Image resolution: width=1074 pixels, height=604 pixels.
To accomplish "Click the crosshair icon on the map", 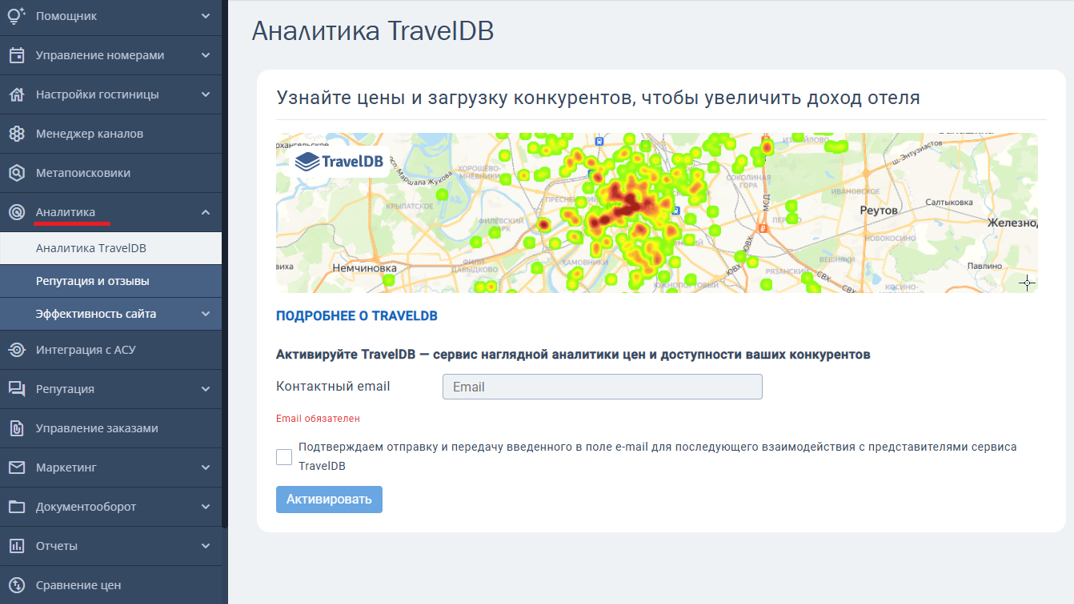I will click(1027, 282).
